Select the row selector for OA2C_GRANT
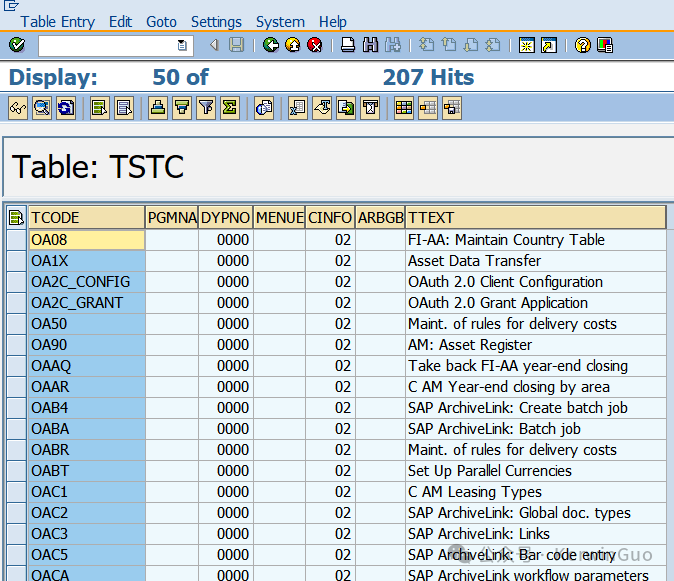This screenshot has width=674, height=581. coord(17,303)
